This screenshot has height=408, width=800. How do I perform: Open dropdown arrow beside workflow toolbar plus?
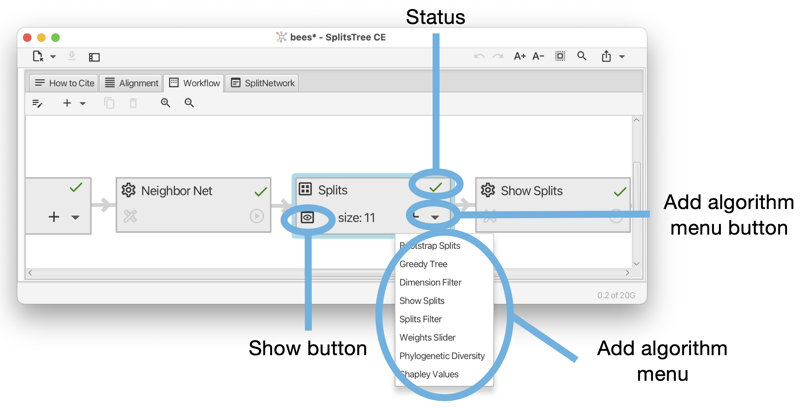[x=83, y=104]
